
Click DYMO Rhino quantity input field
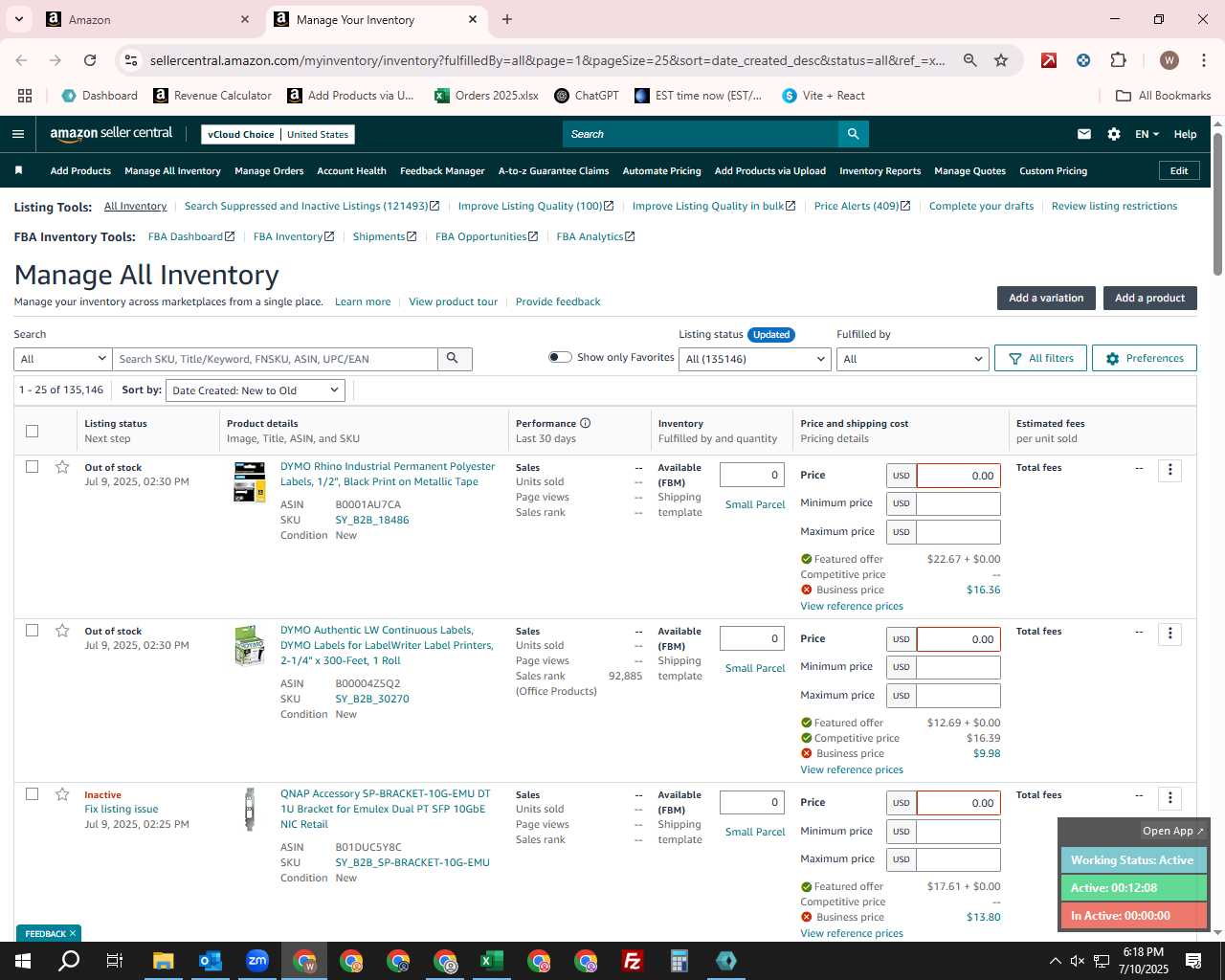(752, 475)
